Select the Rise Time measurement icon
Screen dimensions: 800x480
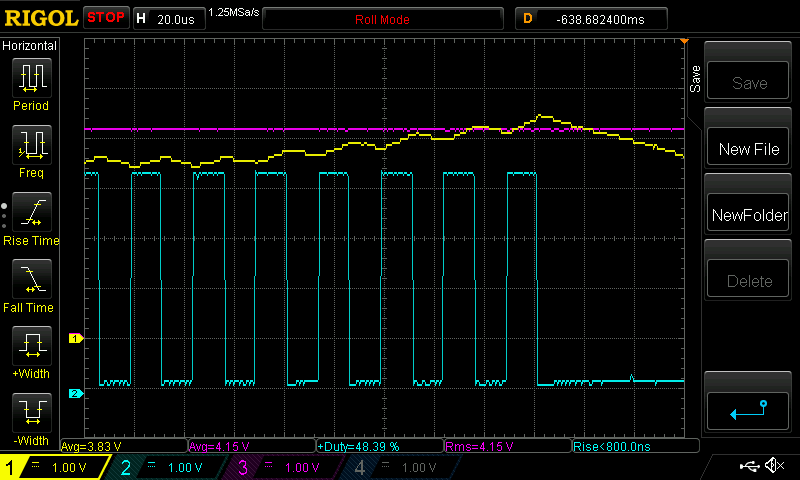(x=30, y=213)
